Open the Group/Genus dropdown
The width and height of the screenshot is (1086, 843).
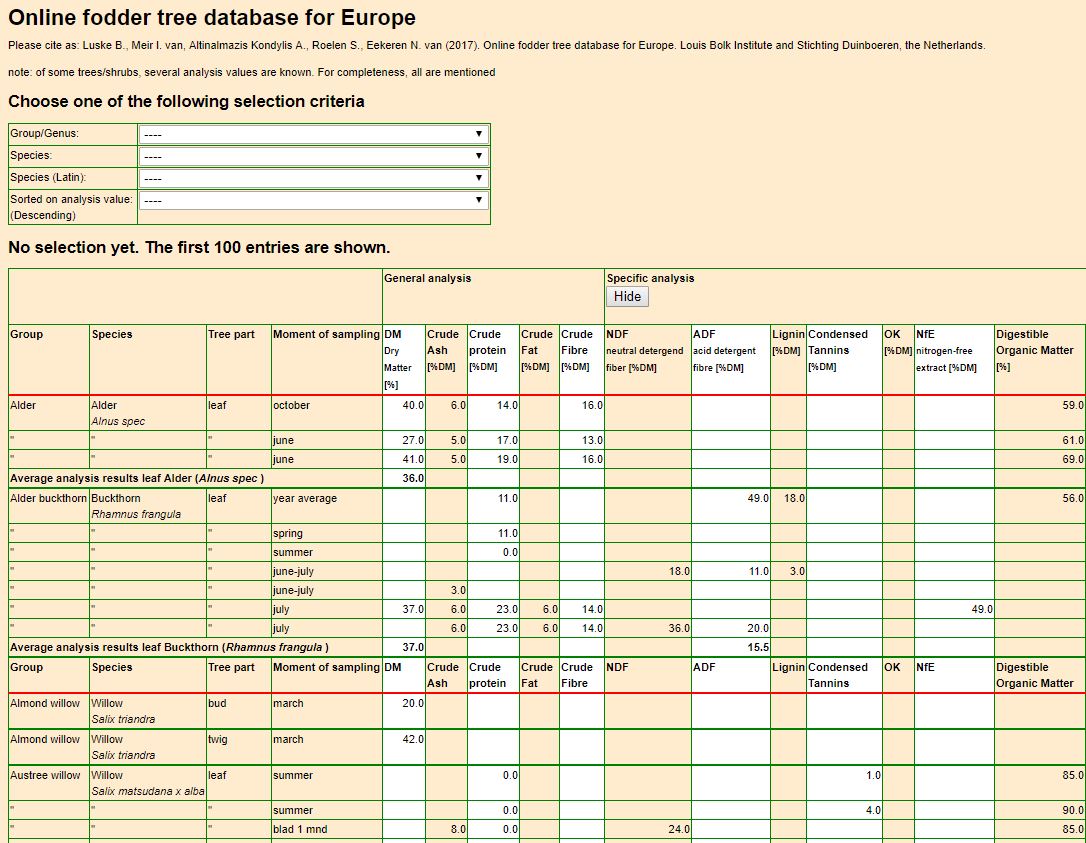pos(314,134)
